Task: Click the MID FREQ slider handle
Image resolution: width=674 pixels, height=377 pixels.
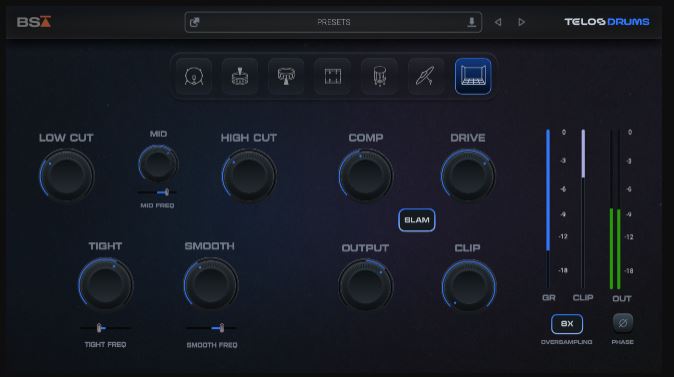Action: (x=166, y=192)
